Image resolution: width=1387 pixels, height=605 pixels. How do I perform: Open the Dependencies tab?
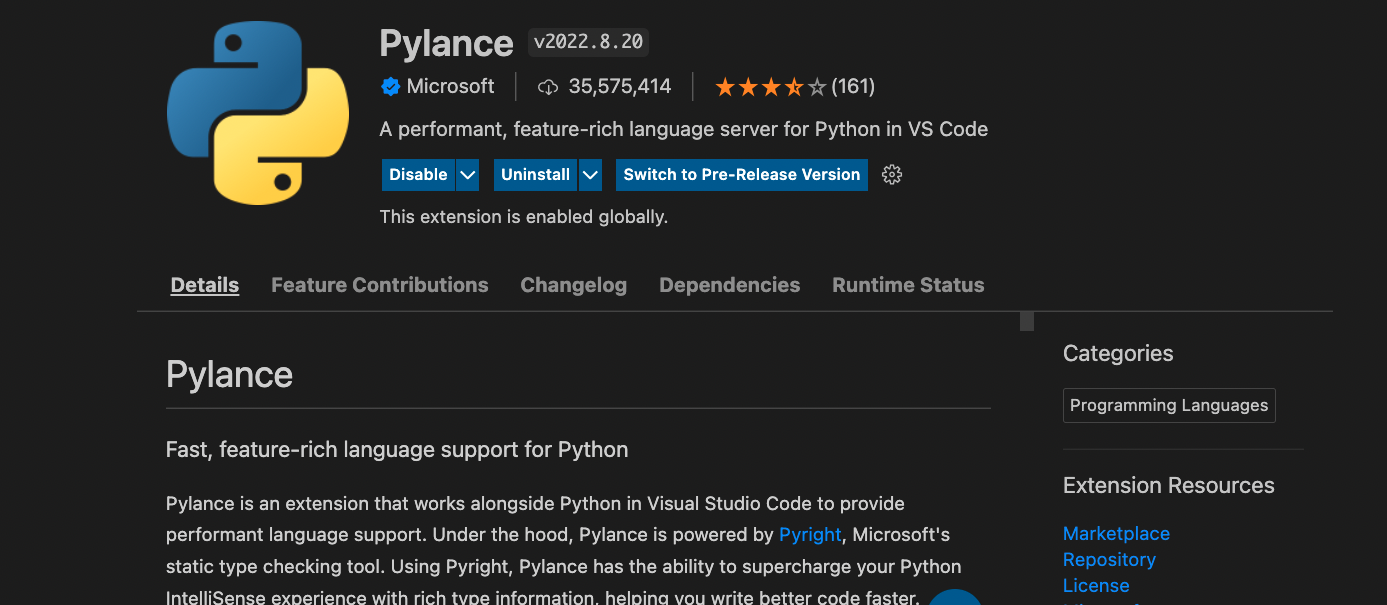tap(730, 285)
